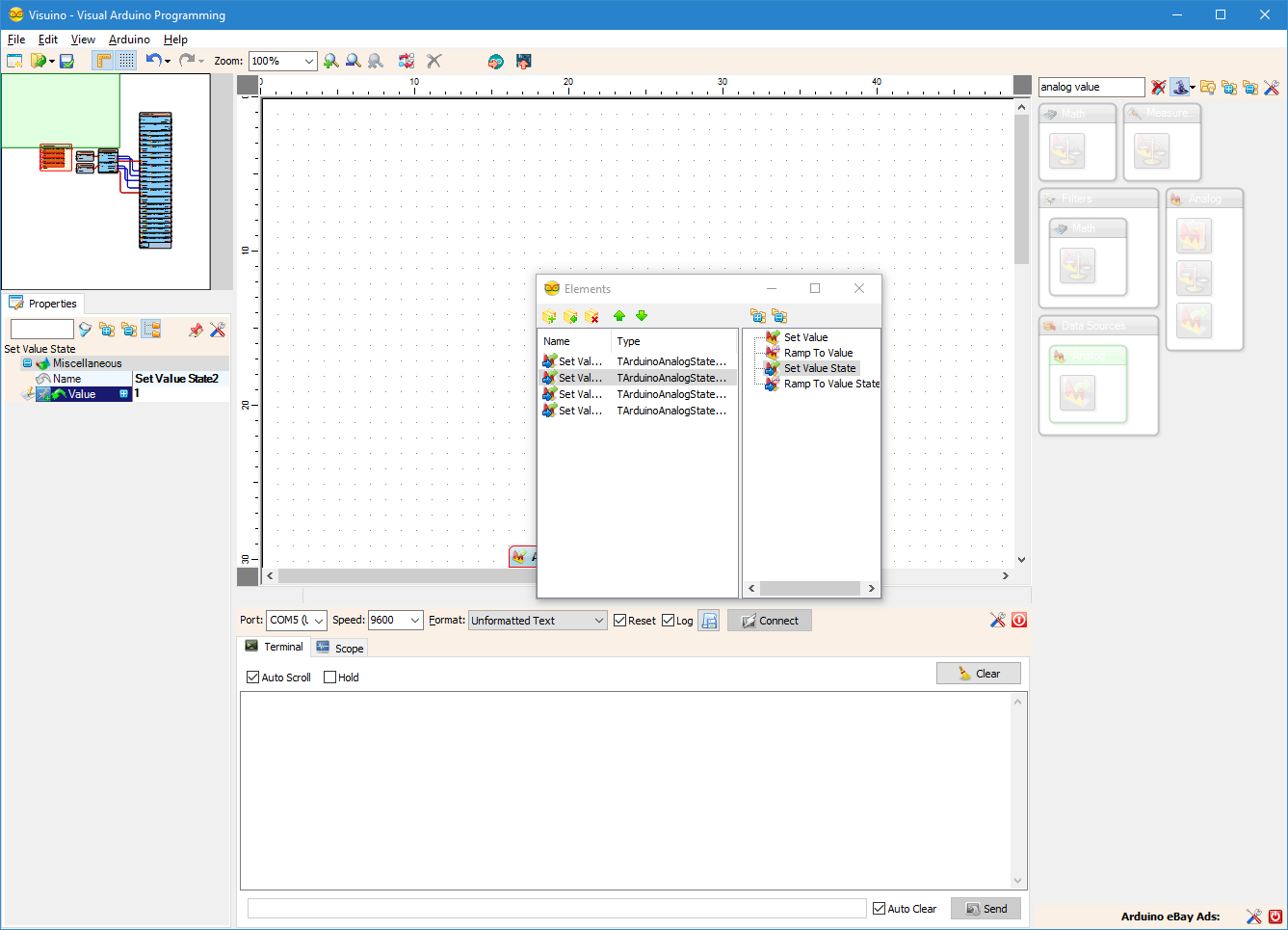Image resolution: width=1288 pixels, height=930 pixels.
Task: Collapse all icon in Elements window right pane
Action: (x=779, y=316)
